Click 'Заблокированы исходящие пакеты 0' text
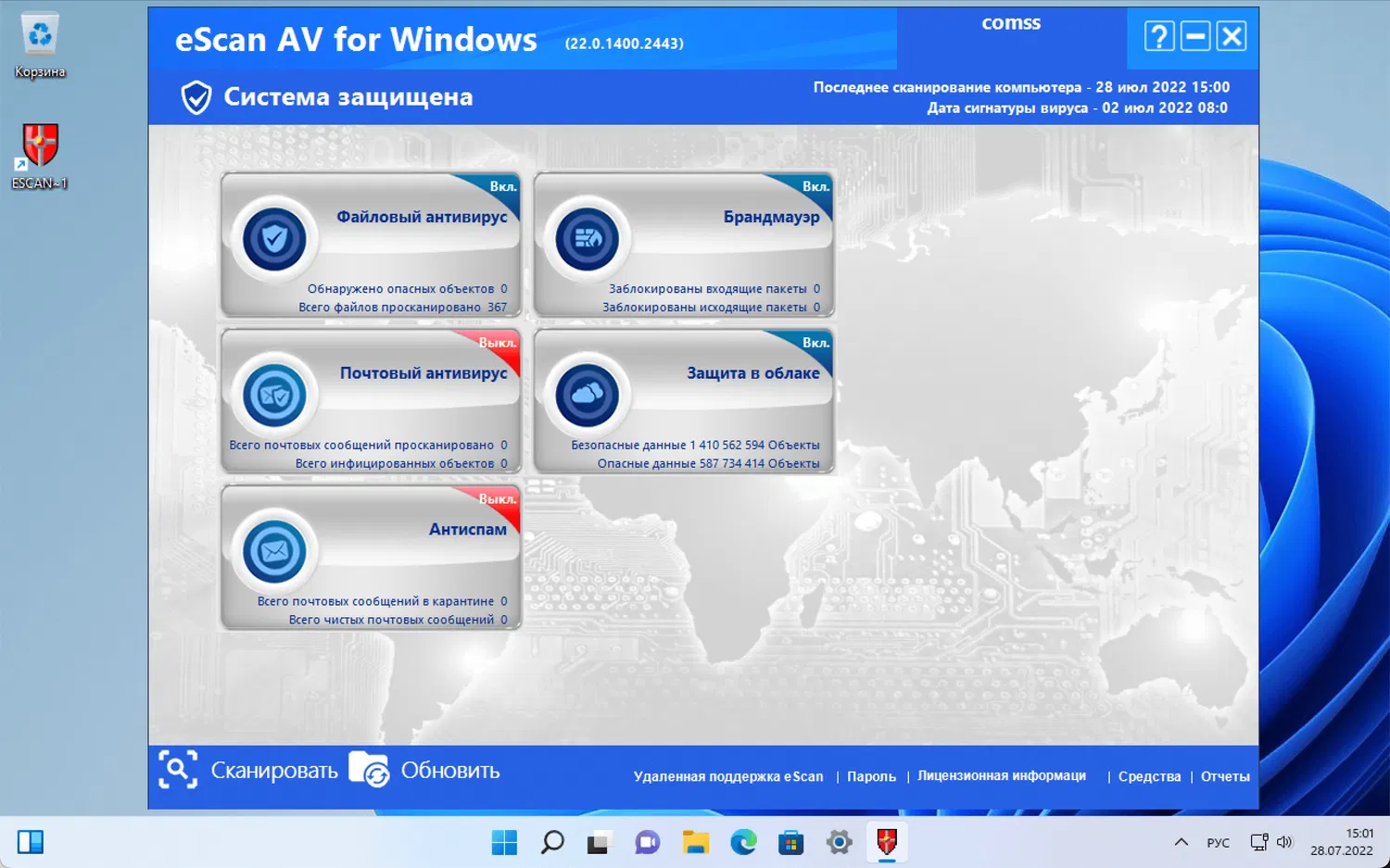The image size is (1390, 868). tap(712, 308)
